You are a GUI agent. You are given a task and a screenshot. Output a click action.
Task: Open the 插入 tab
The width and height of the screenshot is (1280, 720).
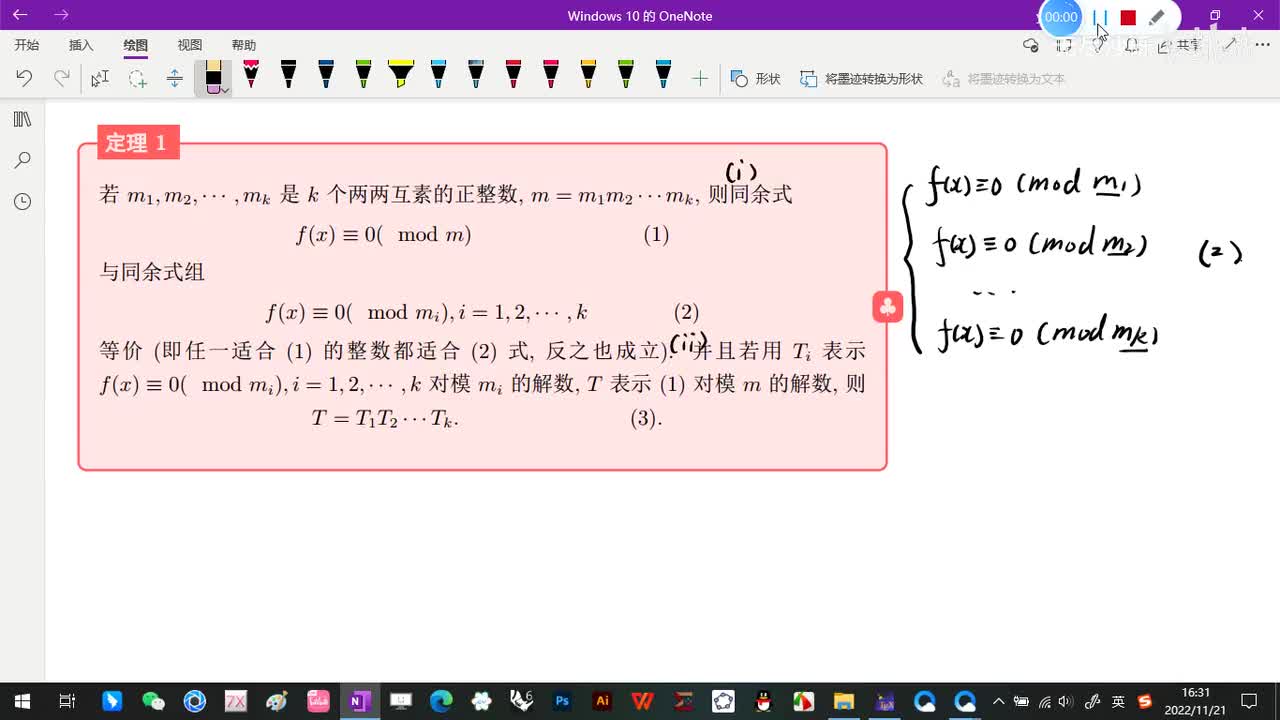pos(81,45)
